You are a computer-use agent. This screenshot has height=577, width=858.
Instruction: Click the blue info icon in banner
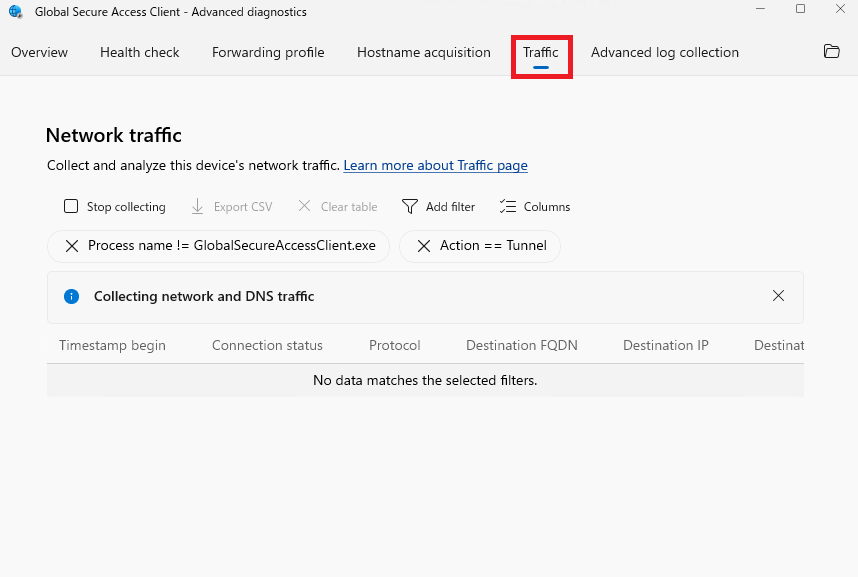(72, 296)
